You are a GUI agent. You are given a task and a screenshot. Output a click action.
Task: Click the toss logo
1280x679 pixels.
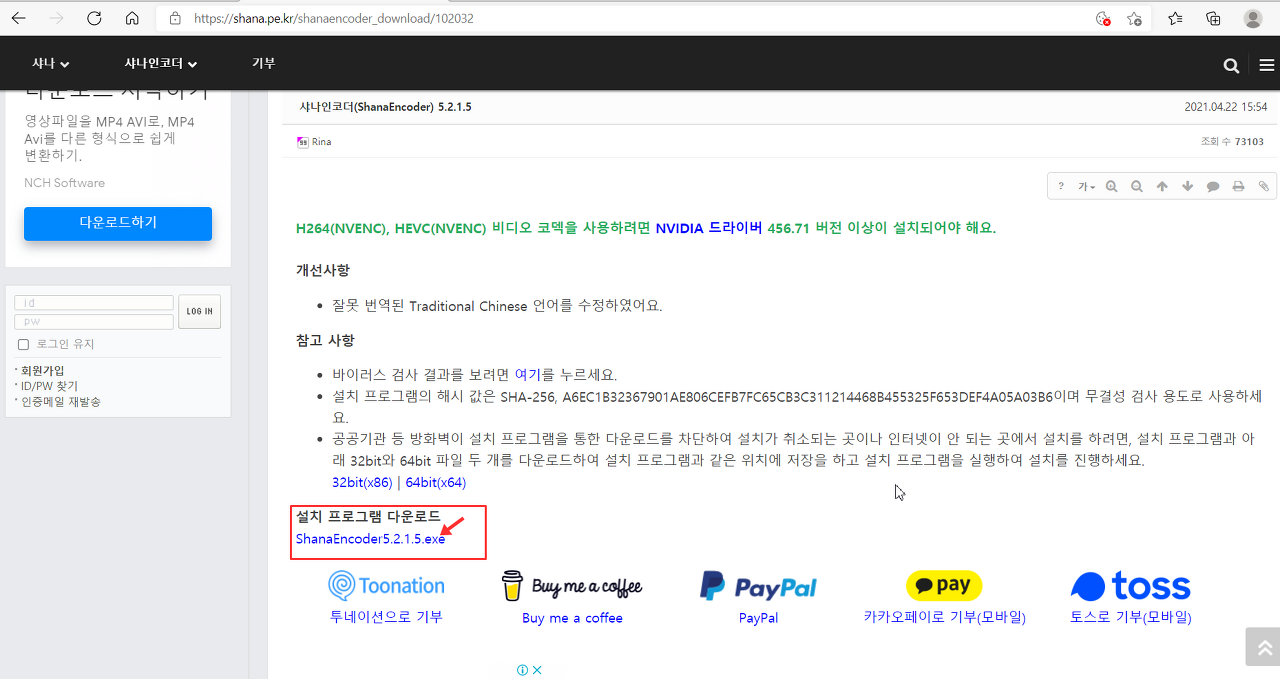pos(1131,586)
